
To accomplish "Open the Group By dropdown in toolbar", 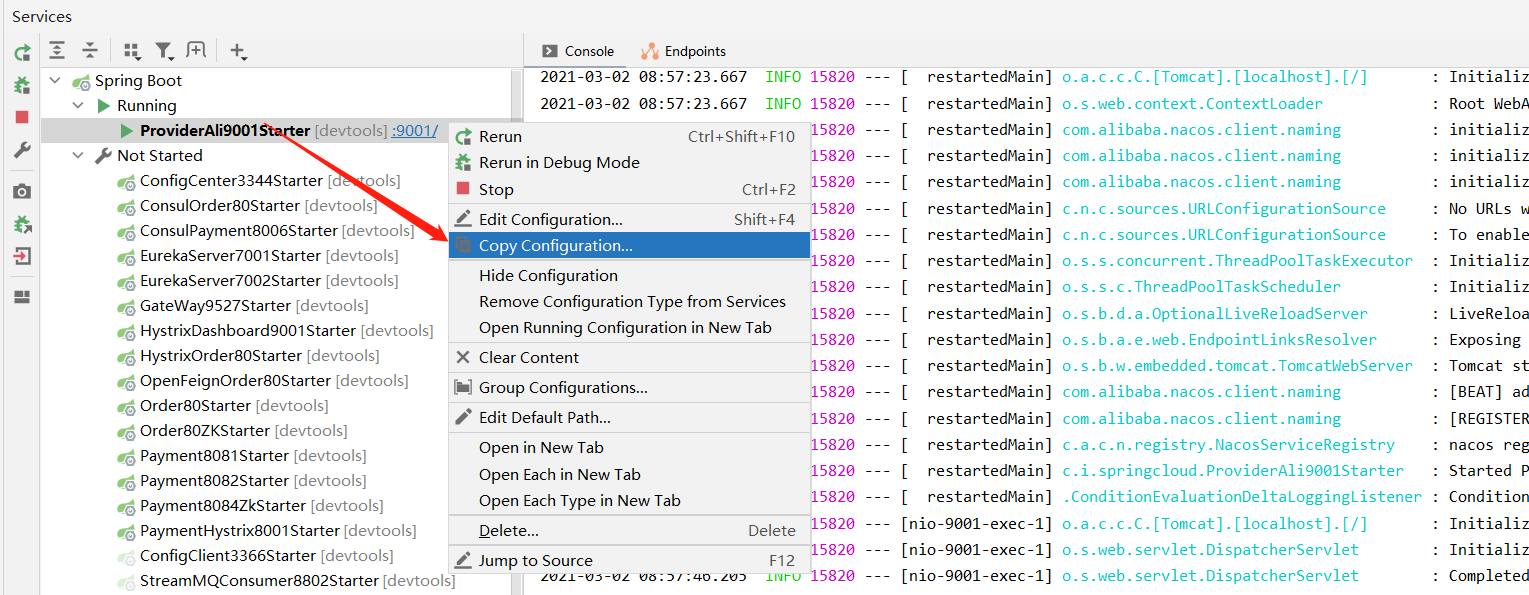I will coord(132,50).
